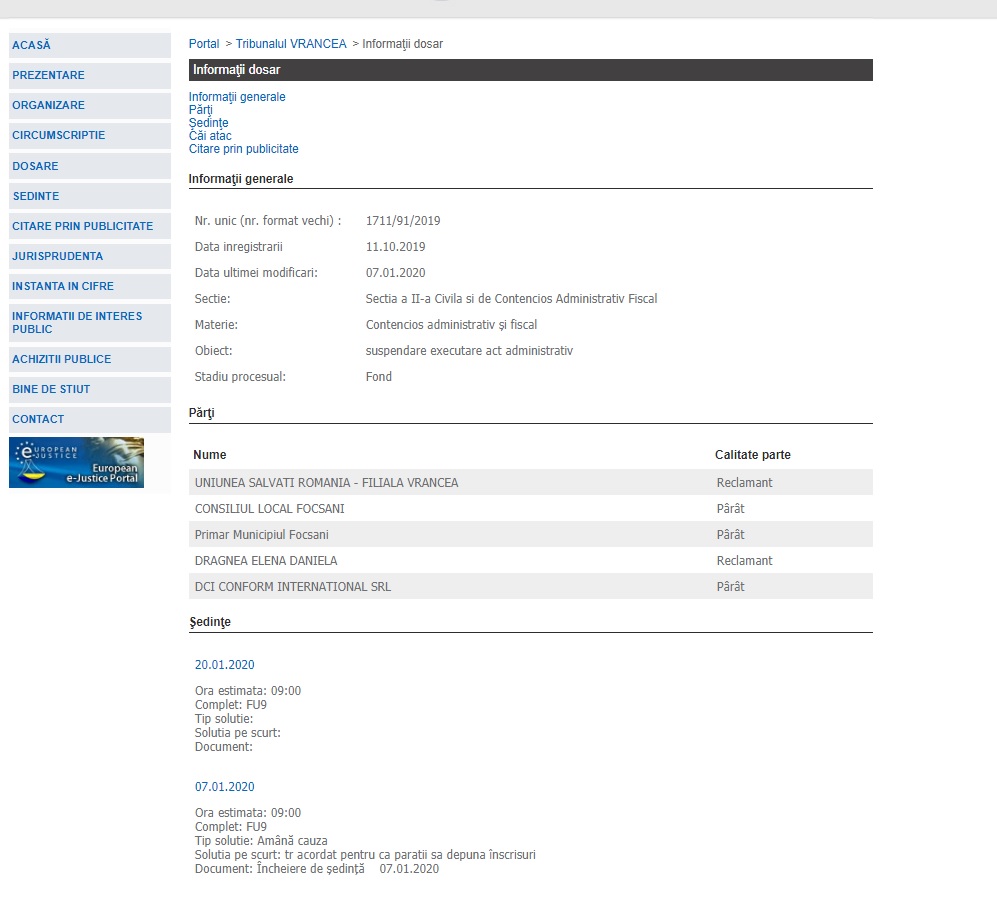This screenshot has width=997, height=903.
Task: Jump to Căi atac anchor link
Action: 210,135
